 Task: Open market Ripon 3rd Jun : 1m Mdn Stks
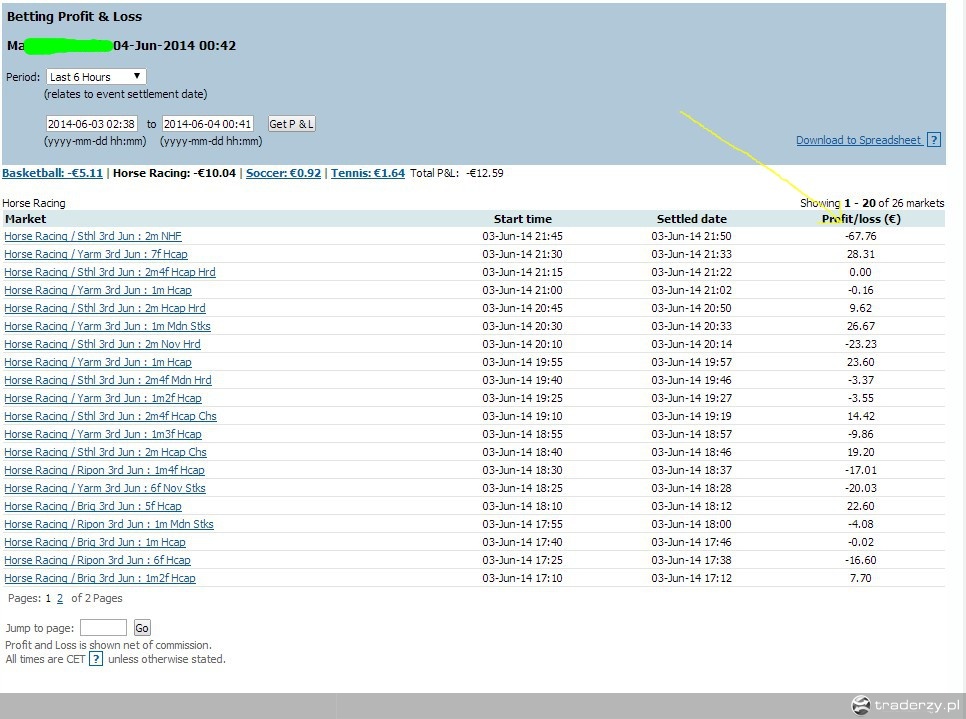109,524
